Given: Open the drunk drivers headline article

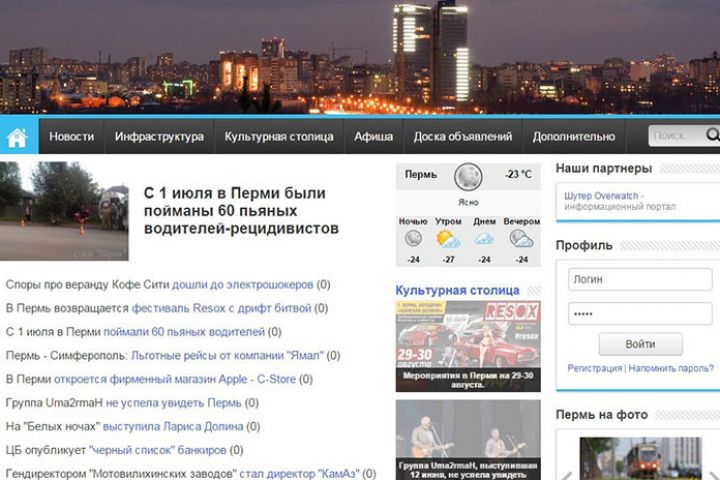Looking at the screenshot, I should (x=241, y=210).
